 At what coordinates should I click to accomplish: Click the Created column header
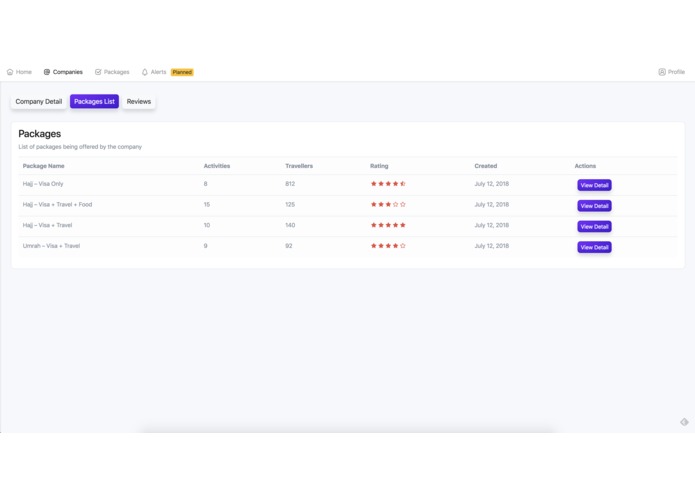coord(486,166)
